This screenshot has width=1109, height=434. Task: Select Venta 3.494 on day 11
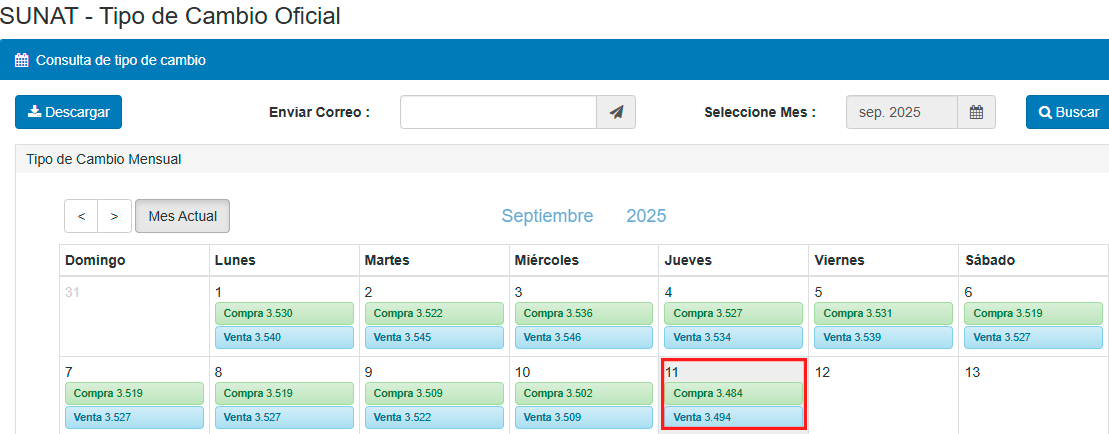coord(734,417)
